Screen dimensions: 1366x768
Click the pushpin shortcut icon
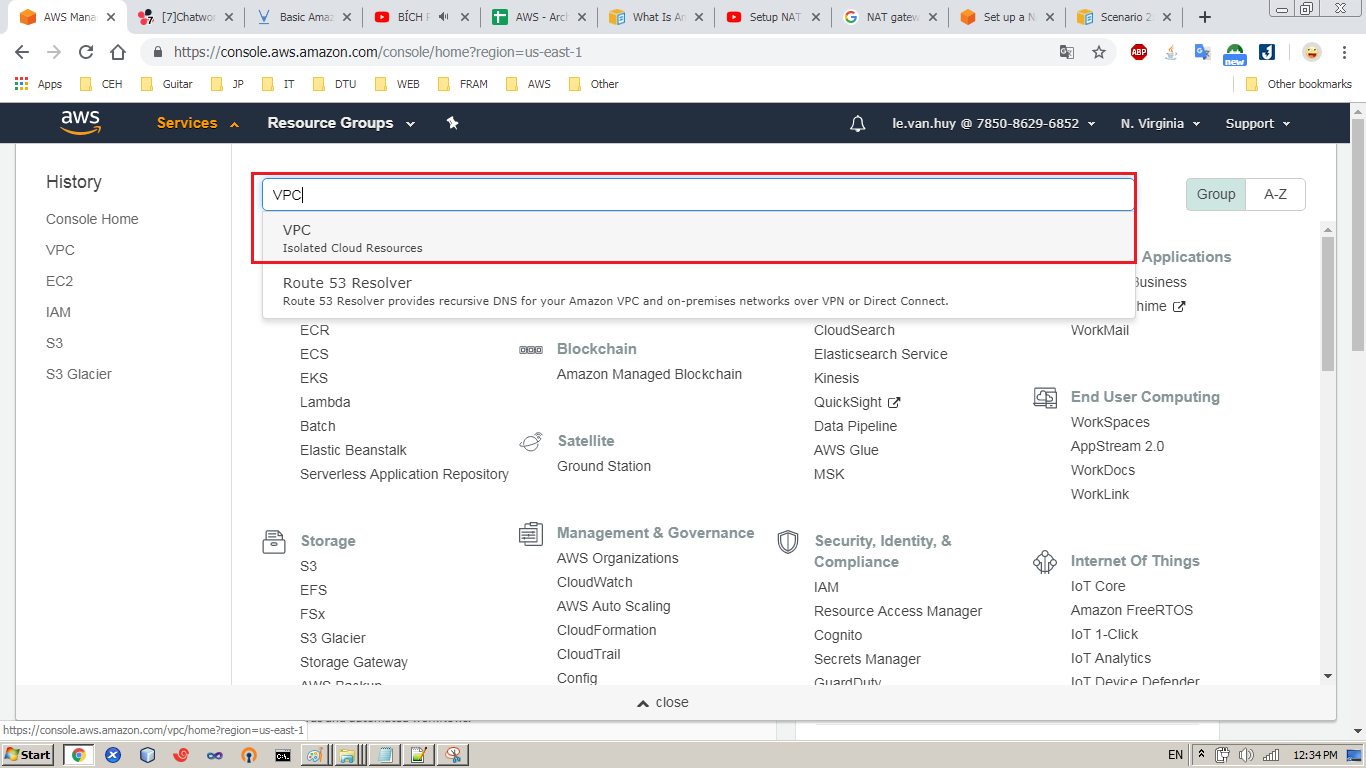point(452,123)
